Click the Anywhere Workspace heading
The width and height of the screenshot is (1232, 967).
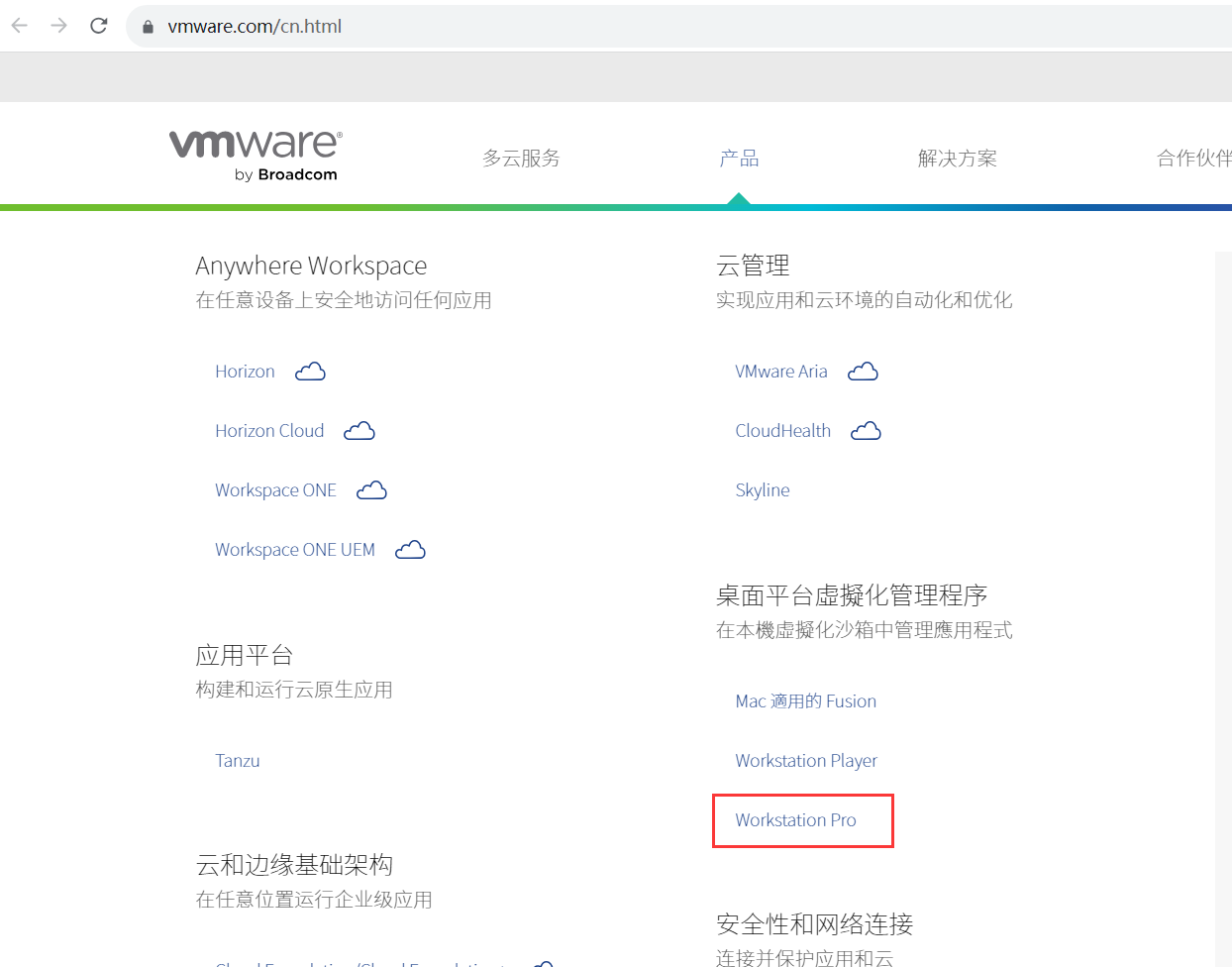tap(311, 266)
